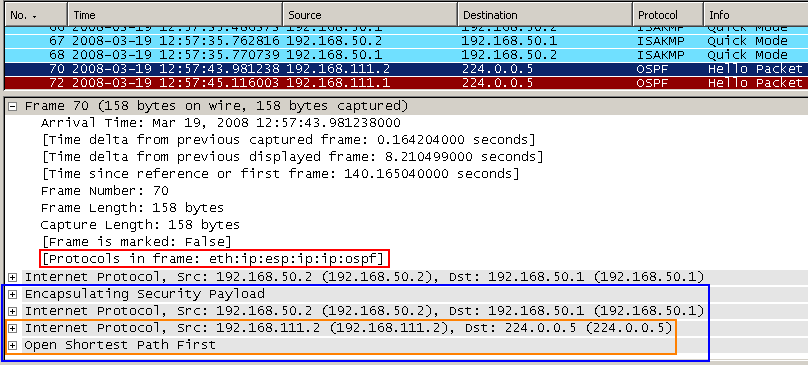Click the Open Shortest Path First label

(120, 345)
